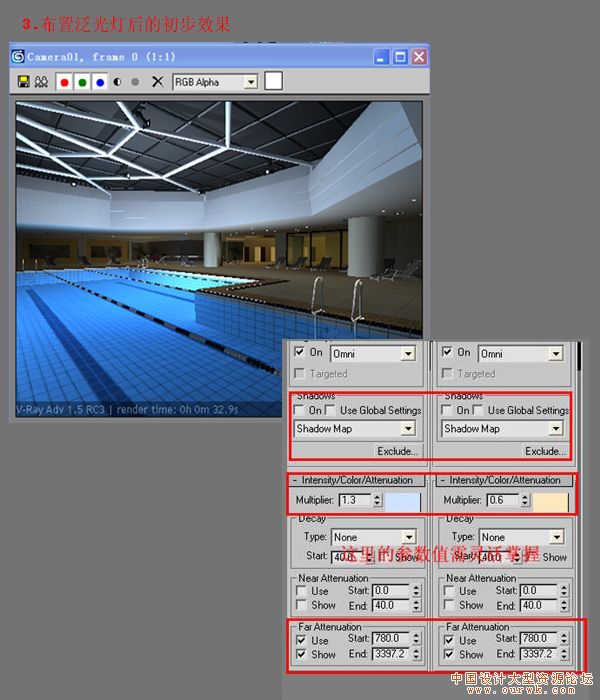Screen dimensions: 600x700
Task: Check Near Attenuation Show in right panel
Action: click(x=449, y=605)
